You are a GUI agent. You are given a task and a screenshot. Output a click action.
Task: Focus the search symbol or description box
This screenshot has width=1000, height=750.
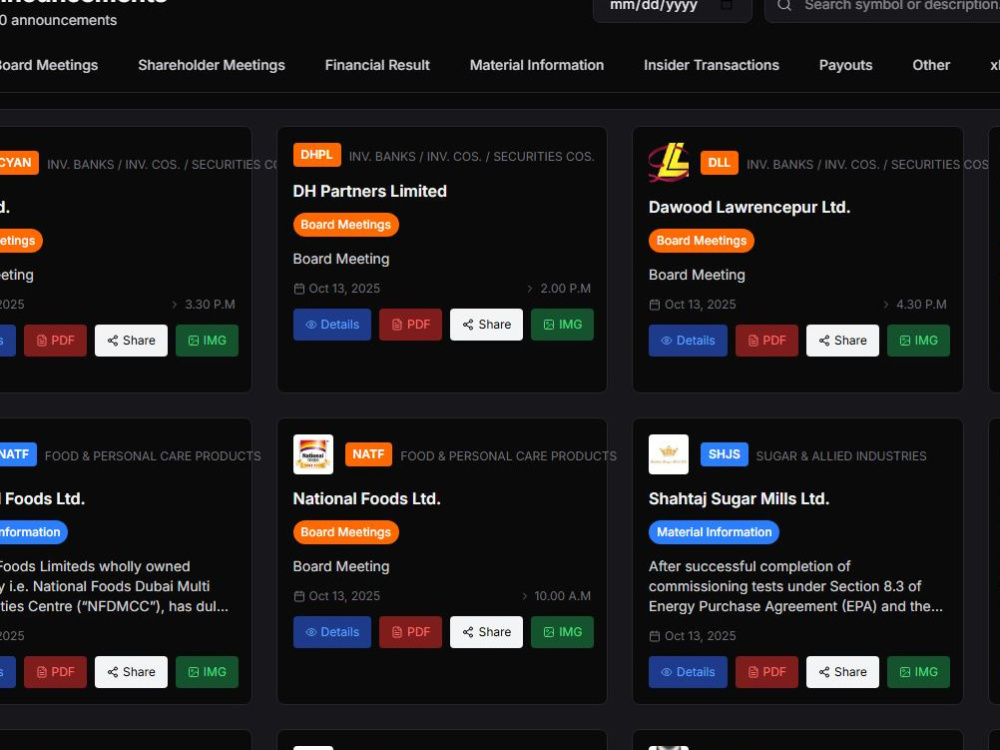(x=883, y=6)
